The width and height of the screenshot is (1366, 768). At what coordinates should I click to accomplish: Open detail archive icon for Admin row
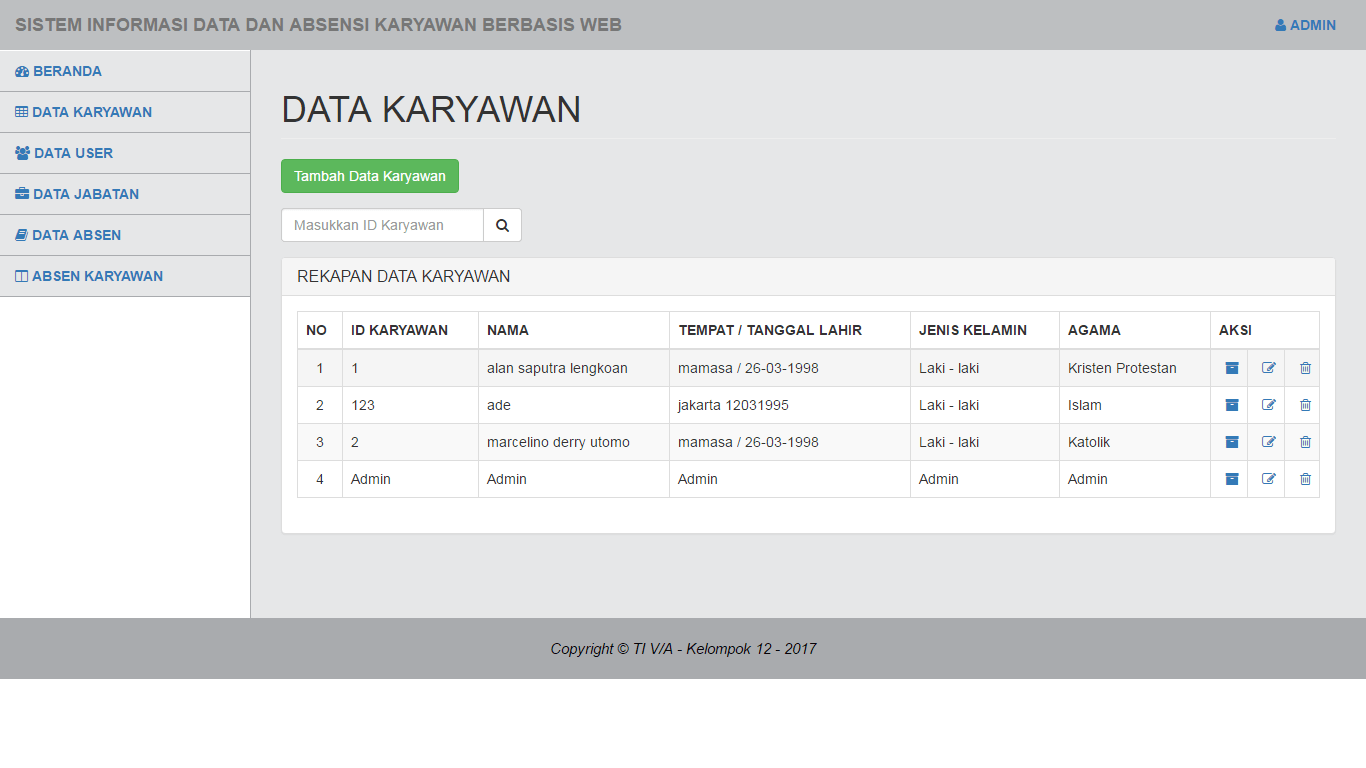click(x=1232, y=479)
